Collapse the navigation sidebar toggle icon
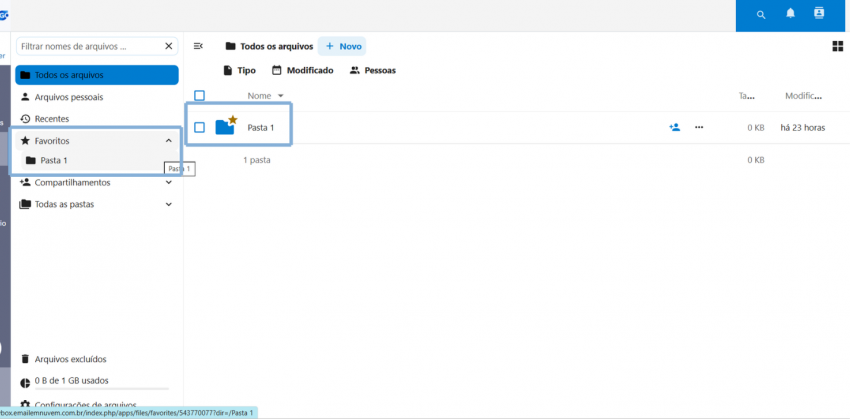 (198, 46)
